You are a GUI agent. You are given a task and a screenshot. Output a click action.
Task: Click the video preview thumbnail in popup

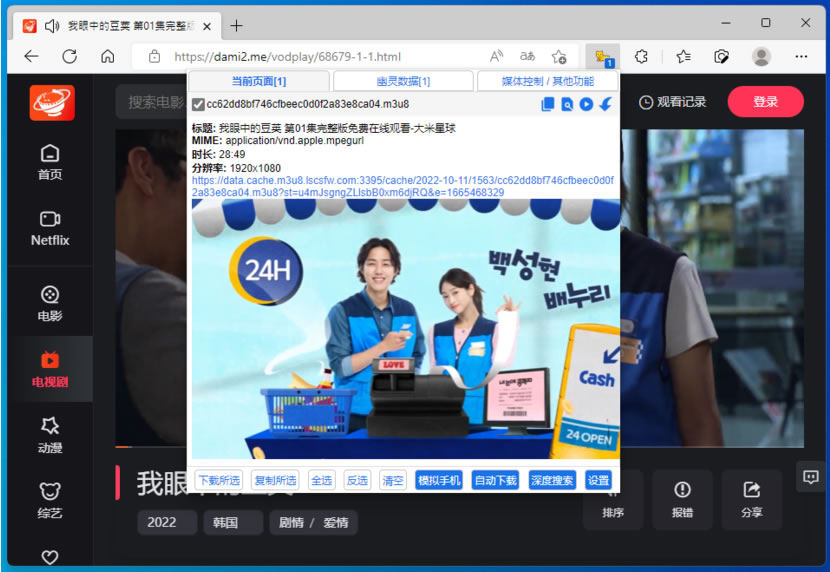pos(405,329)
